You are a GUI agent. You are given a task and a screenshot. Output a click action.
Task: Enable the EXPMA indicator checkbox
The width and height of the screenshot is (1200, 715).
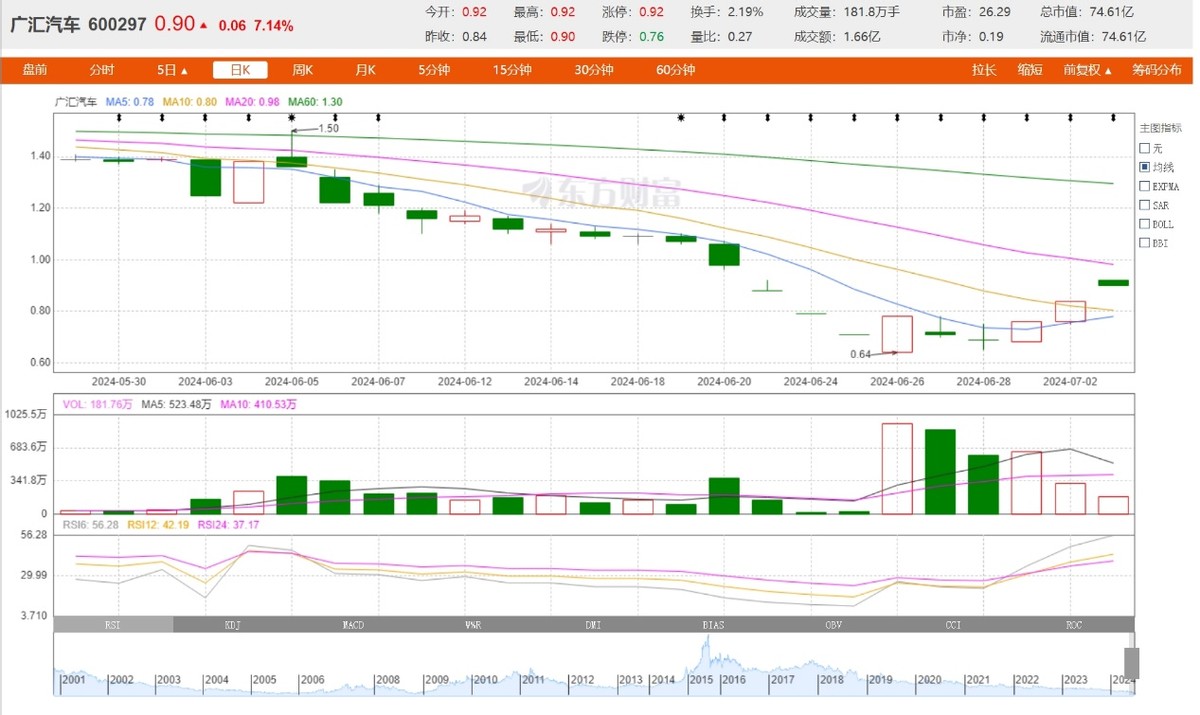tap(1144, 186)
